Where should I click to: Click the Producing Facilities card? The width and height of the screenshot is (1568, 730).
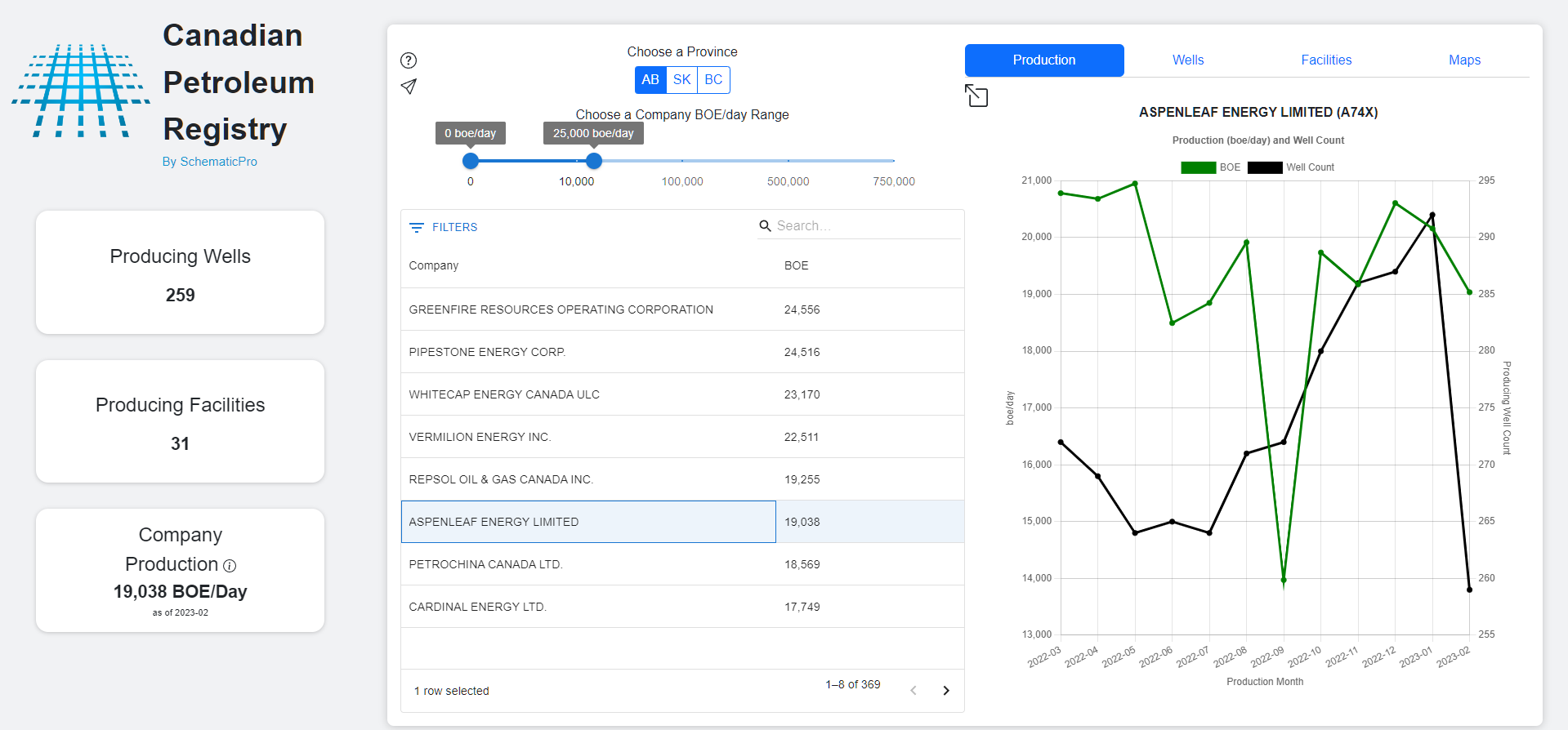click(x=180, y=421)
